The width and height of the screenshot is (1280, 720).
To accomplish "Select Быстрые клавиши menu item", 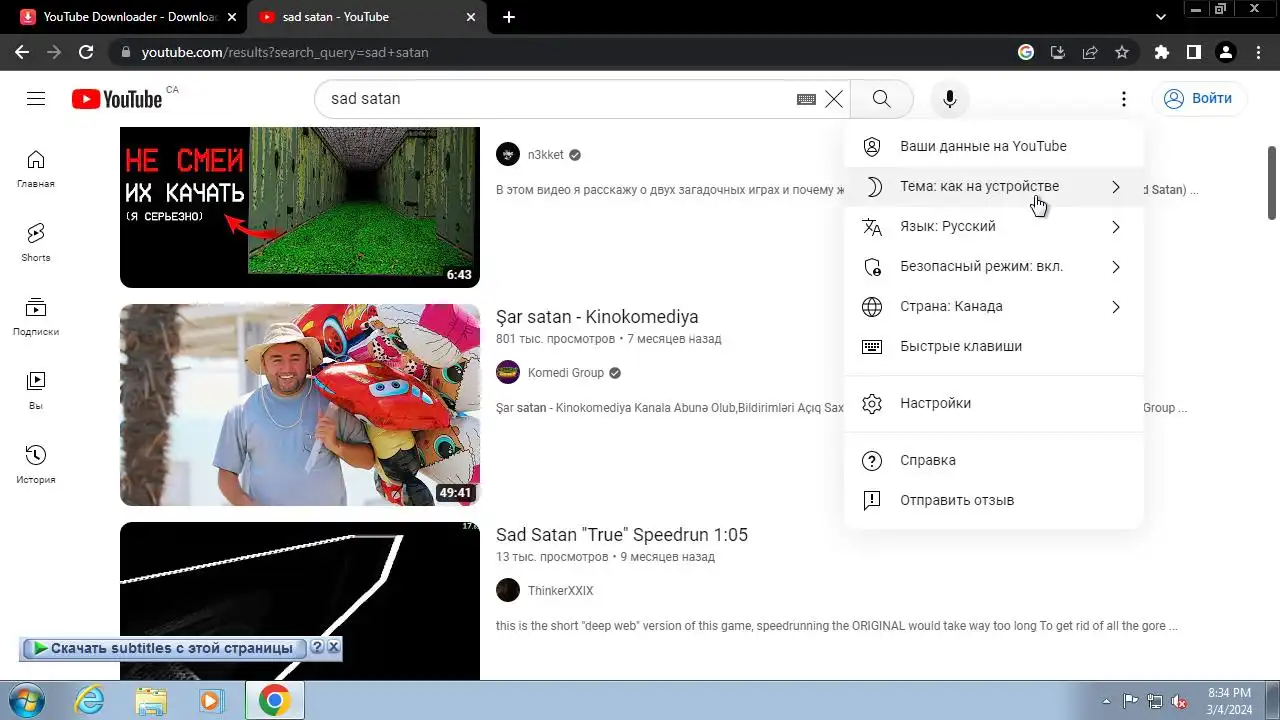I will (x=993, y=346).
